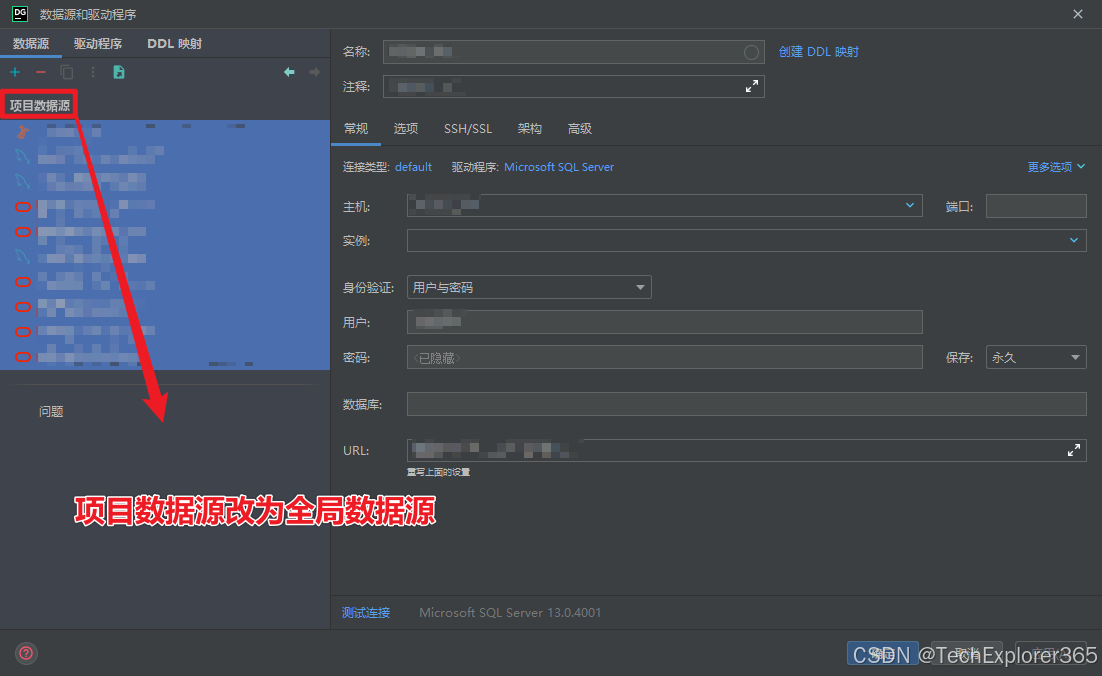1102x676 pixels.
Task: Open the SSH/SSL tab
Action: [x=468, y=129]
